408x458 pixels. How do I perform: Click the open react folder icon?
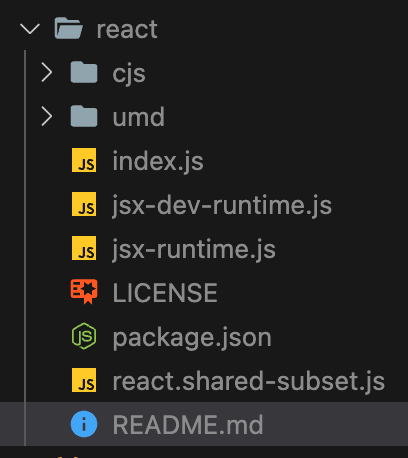click(68, 28)
